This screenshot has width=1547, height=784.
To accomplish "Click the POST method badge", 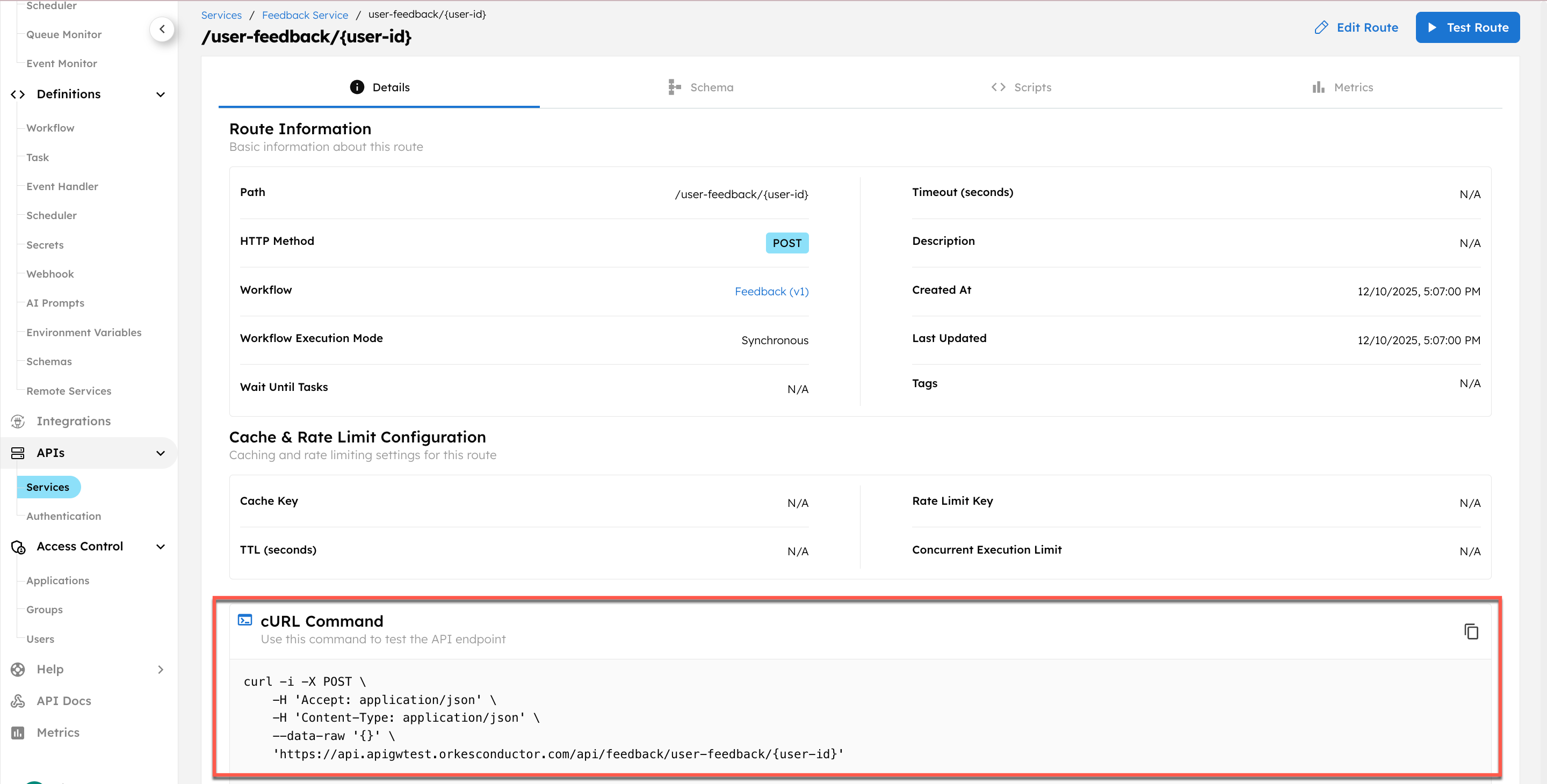I will tap(787, 243).
